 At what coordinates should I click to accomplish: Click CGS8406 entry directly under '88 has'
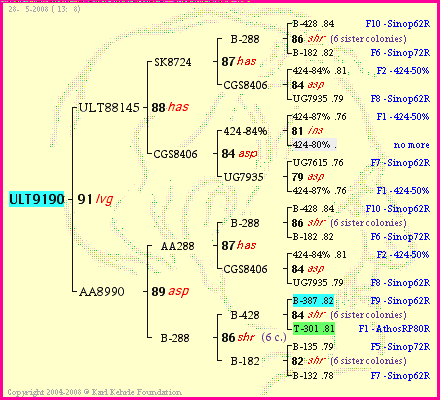175,154
